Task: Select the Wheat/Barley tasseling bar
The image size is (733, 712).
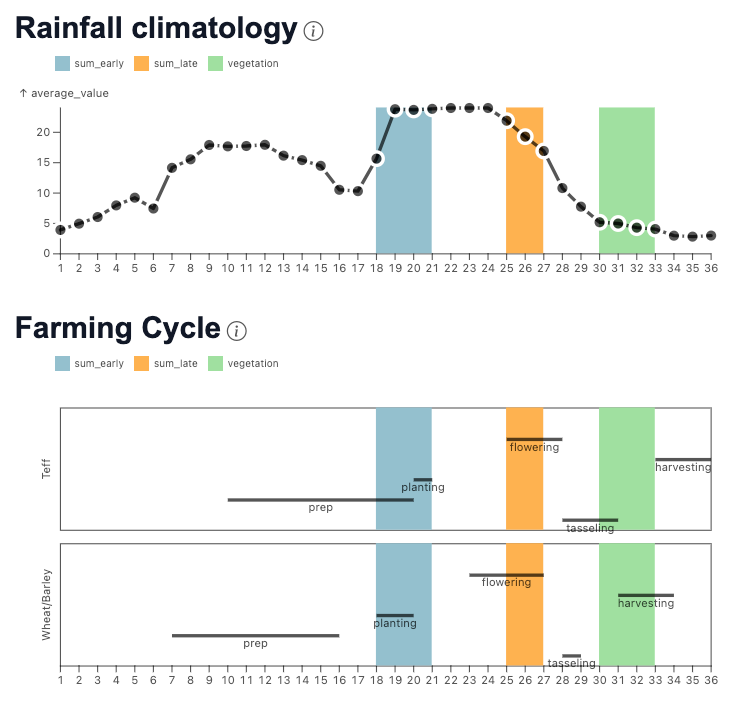Action: 571,656
